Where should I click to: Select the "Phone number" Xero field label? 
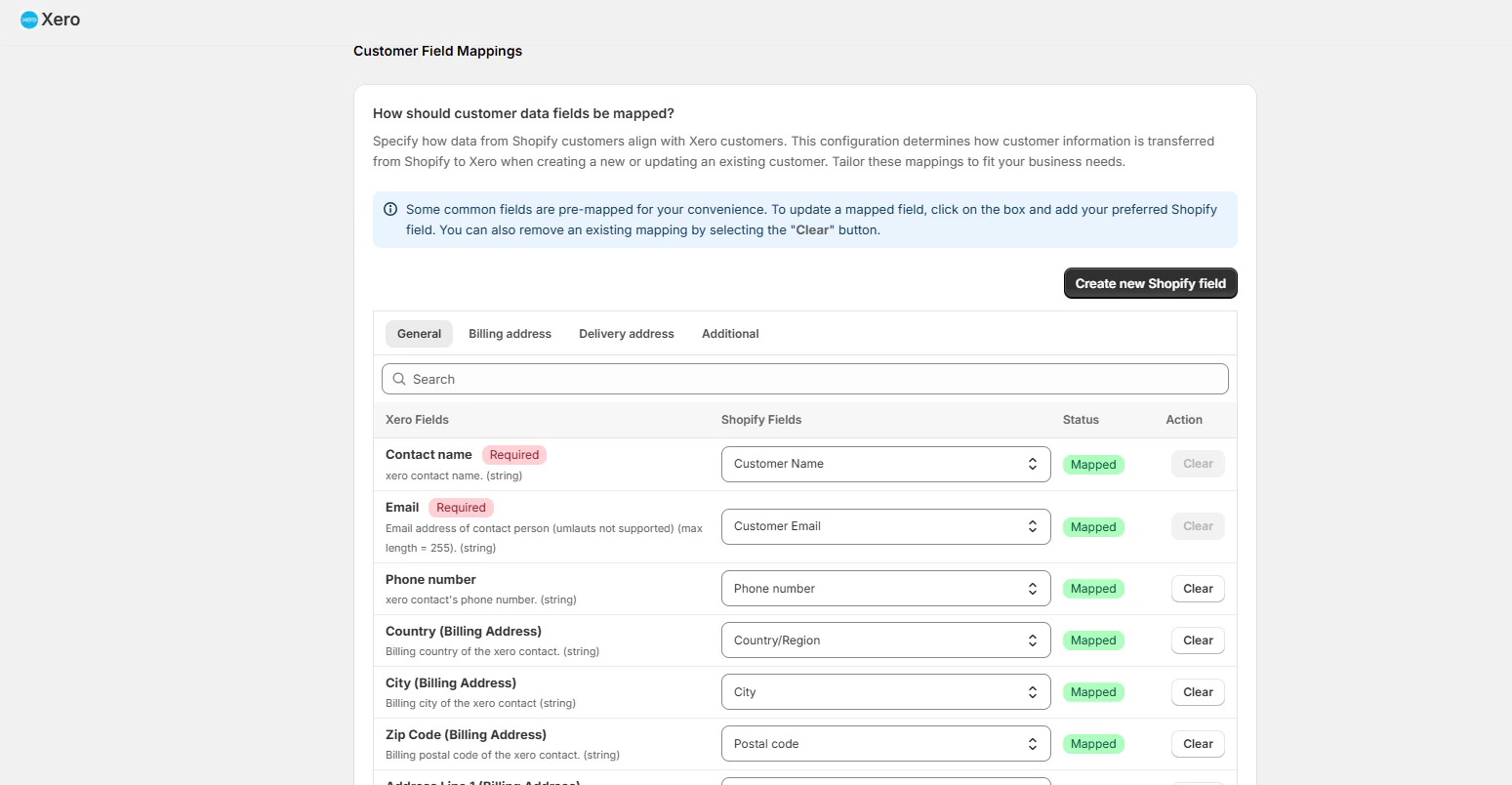430,580
